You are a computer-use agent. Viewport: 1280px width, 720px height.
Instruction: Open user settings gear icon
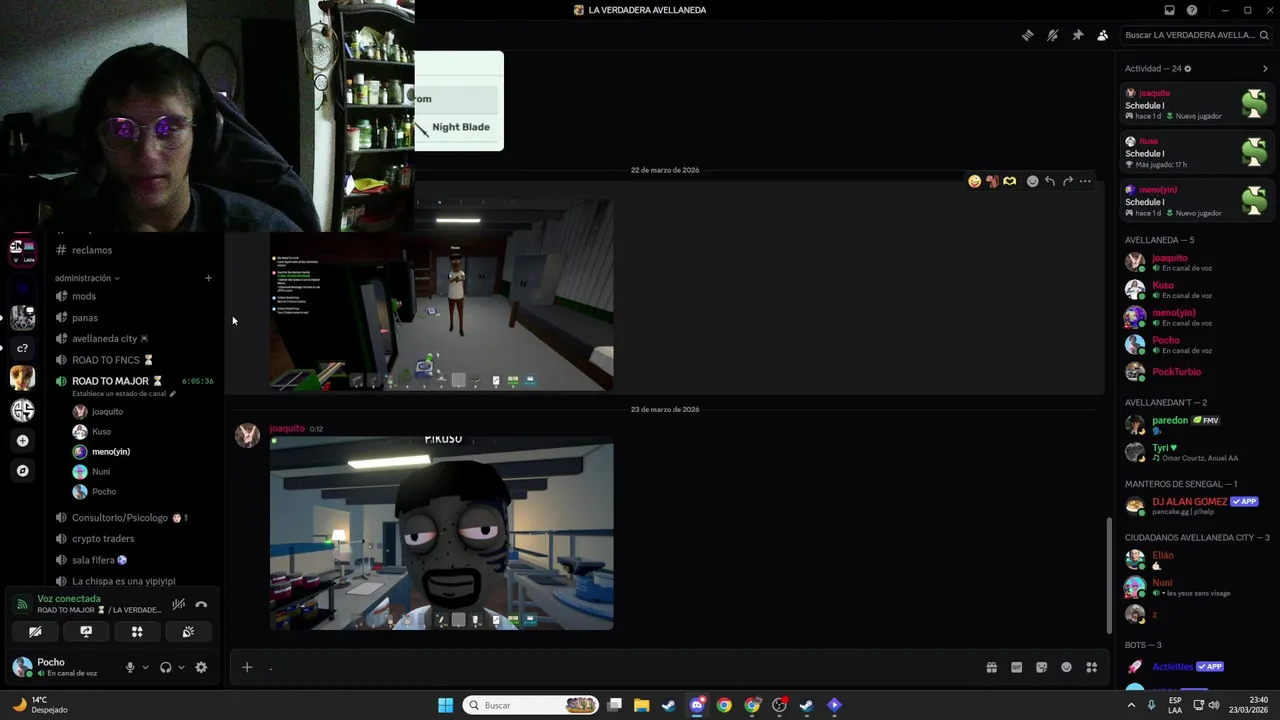[x=201, y=667]
